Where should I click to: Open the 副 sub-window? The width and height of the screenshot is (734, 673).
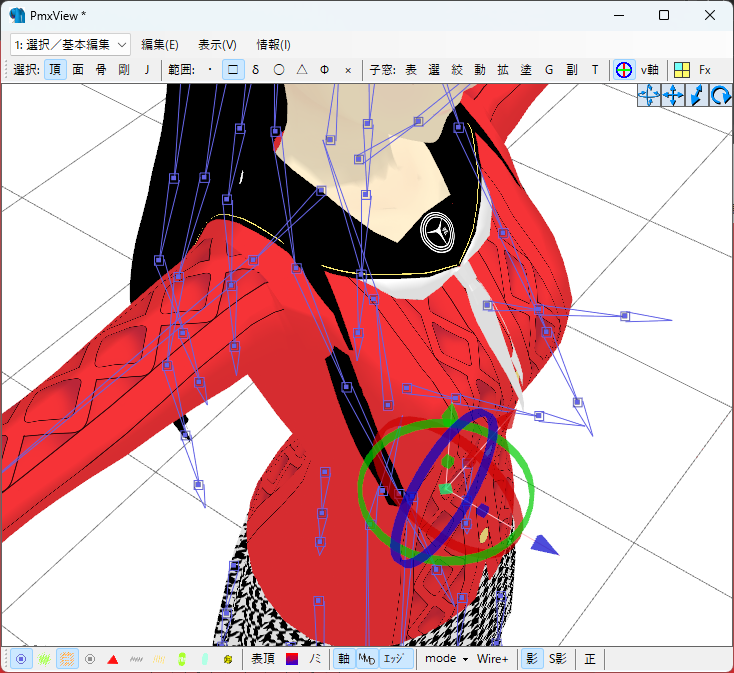coord(572,70)
